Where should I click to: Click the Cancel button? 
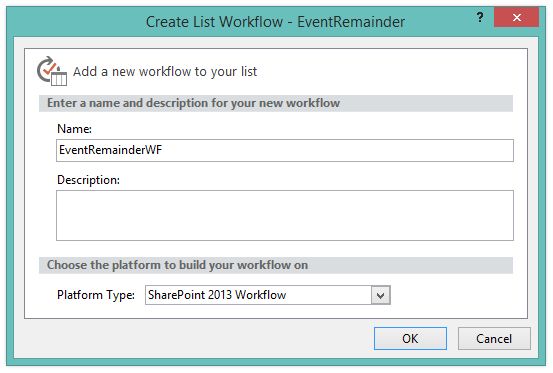[x=494, y=338]
